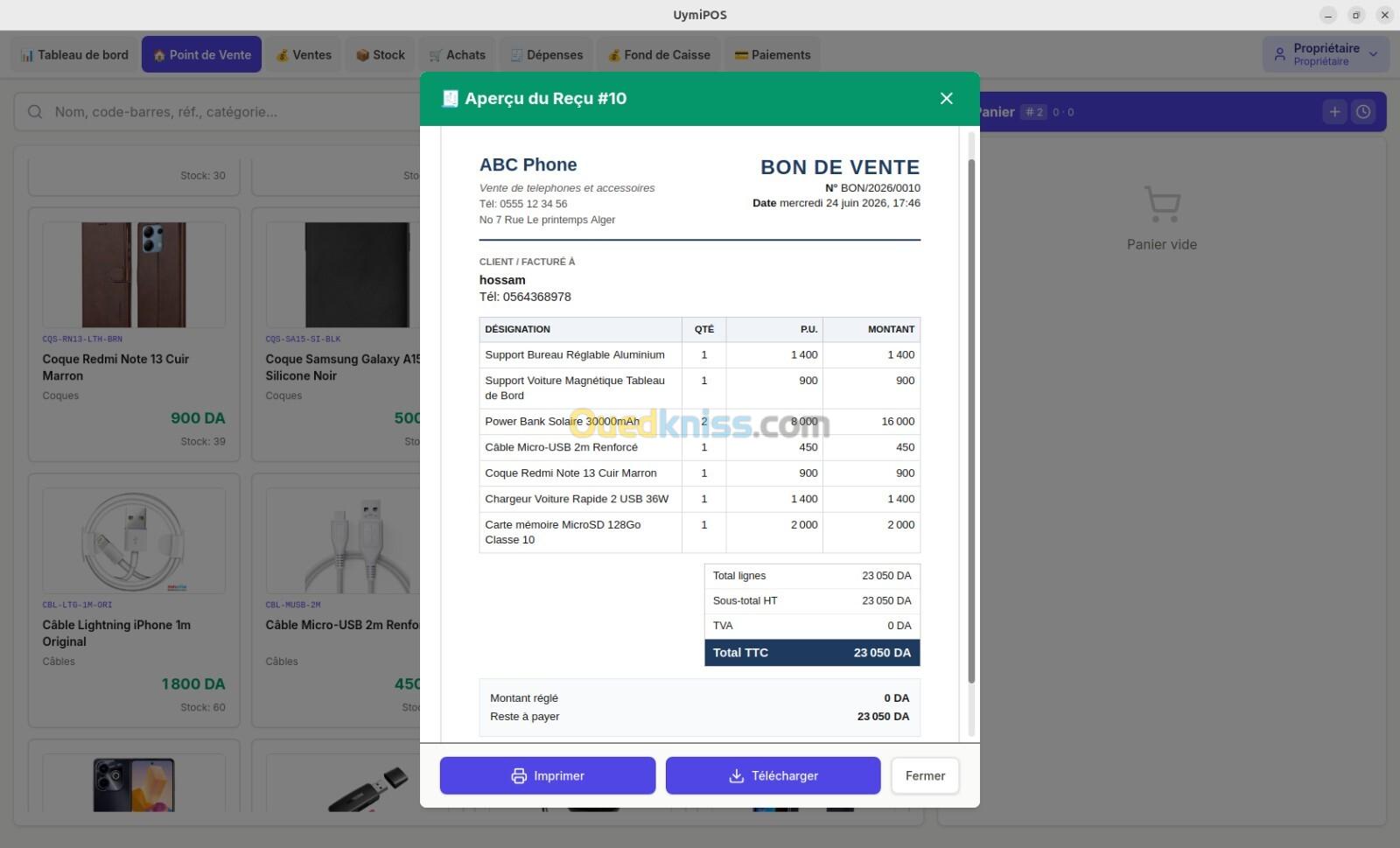Click the 'TVA' row in totals
The image size is (1400, 848).
pyautogui.click(x=812, y=626)
